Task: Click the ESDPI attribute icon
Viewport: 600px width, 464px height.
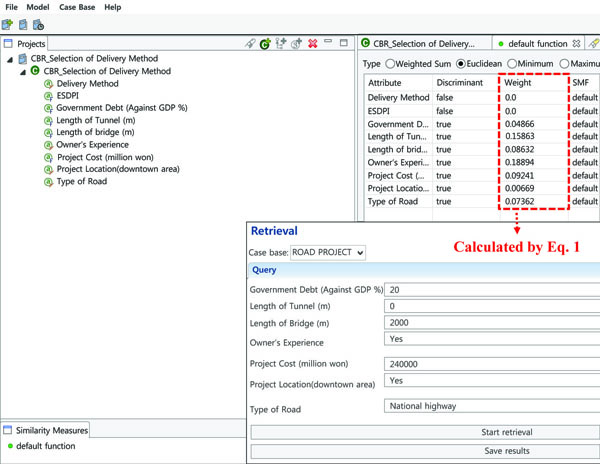Action: pos(48,96)
